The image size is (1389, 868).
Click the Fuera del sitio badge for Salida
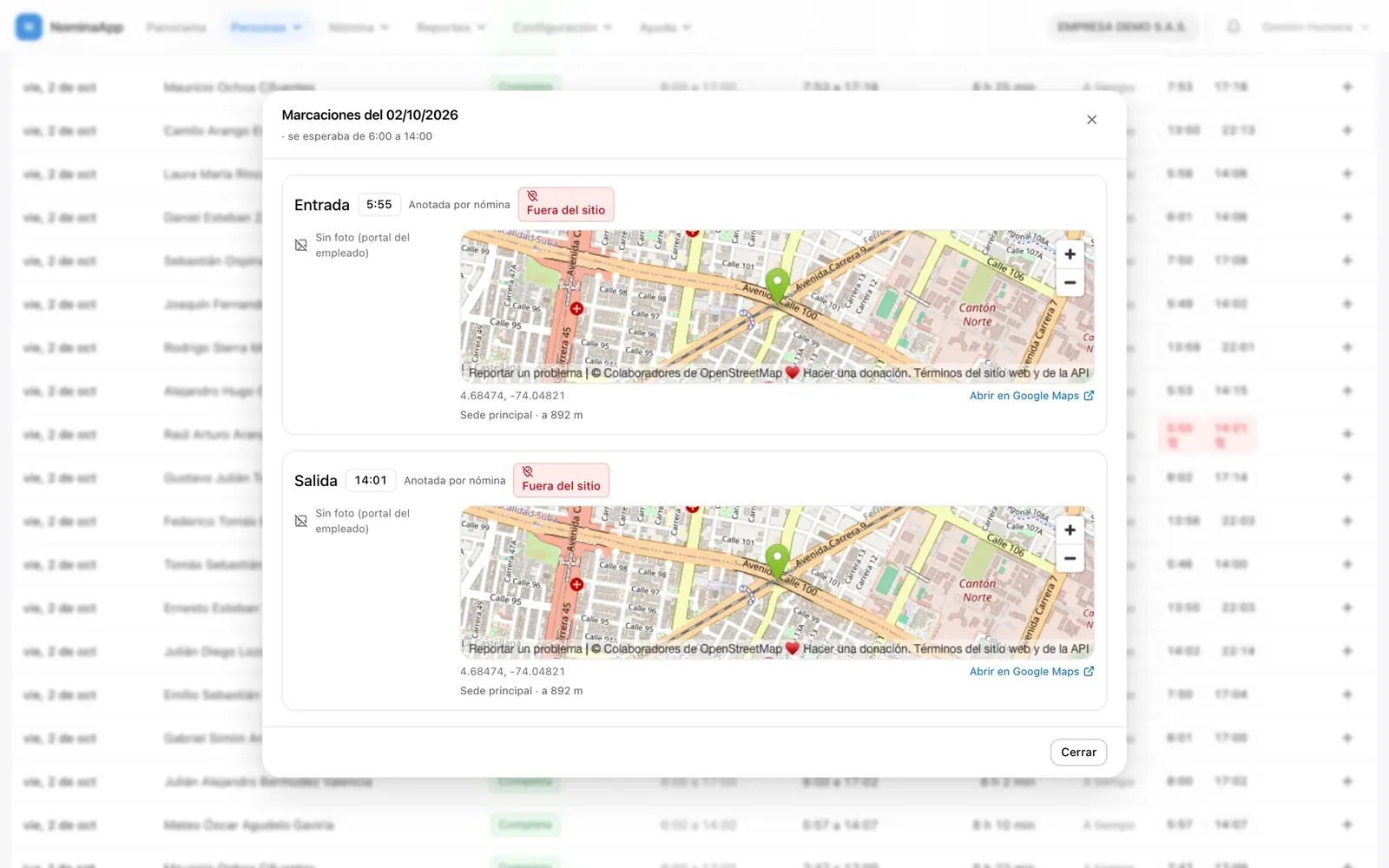[561, 481]
